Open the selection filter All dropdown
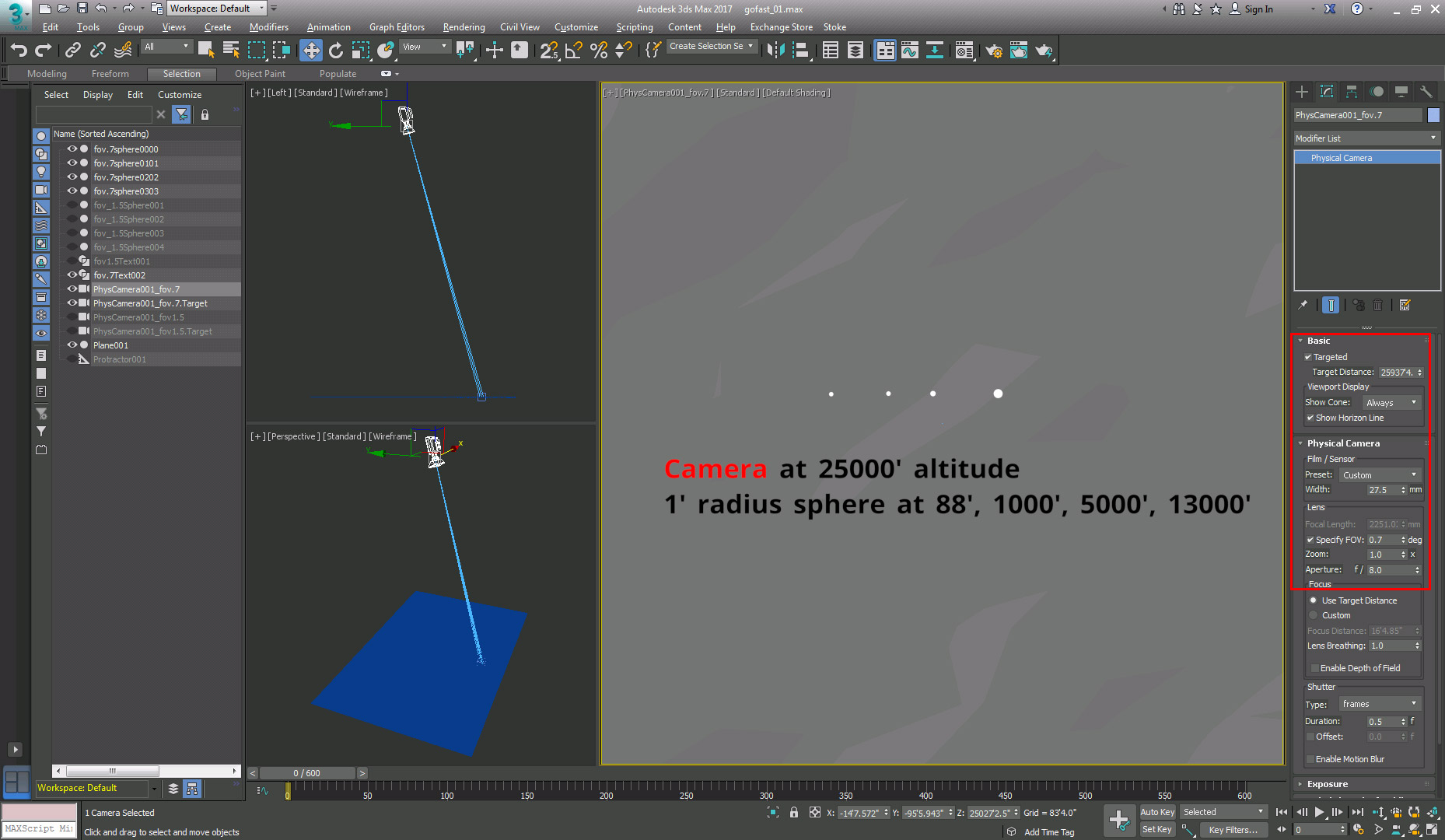Viewport: 1445px width, 840px height. pos(166,47)
